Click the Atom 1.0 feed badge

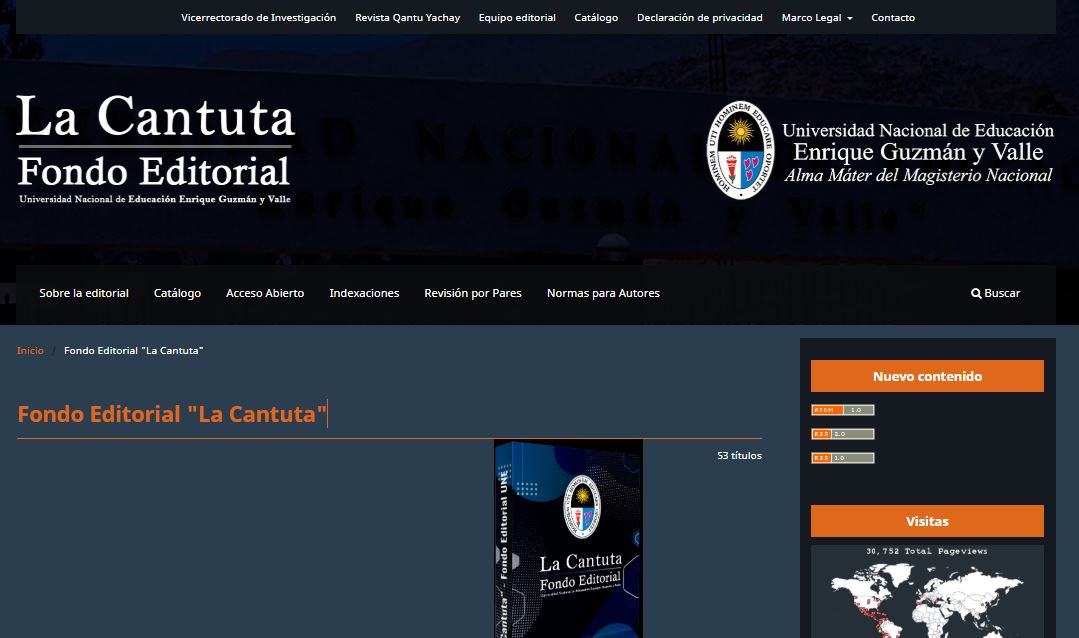pyautogui.click(x=842, y=410)
